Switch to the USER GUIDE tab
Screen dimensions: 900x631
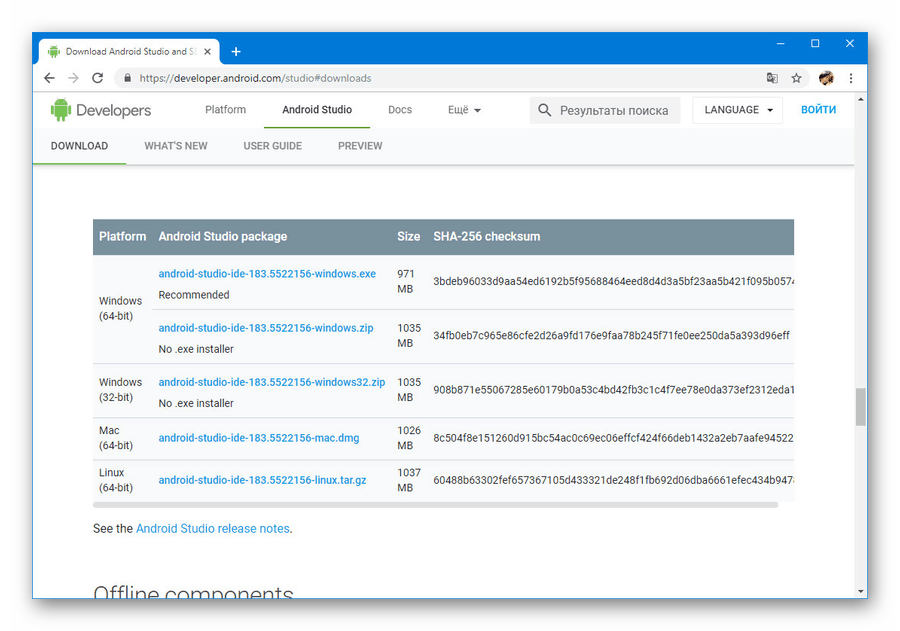pos(273,146)
